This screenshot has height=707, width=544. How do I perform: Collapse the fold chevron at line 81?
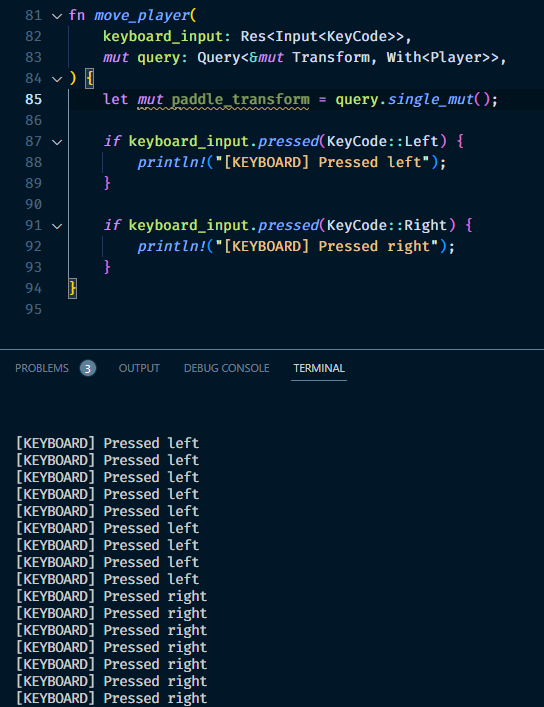(x=57, y=17)
